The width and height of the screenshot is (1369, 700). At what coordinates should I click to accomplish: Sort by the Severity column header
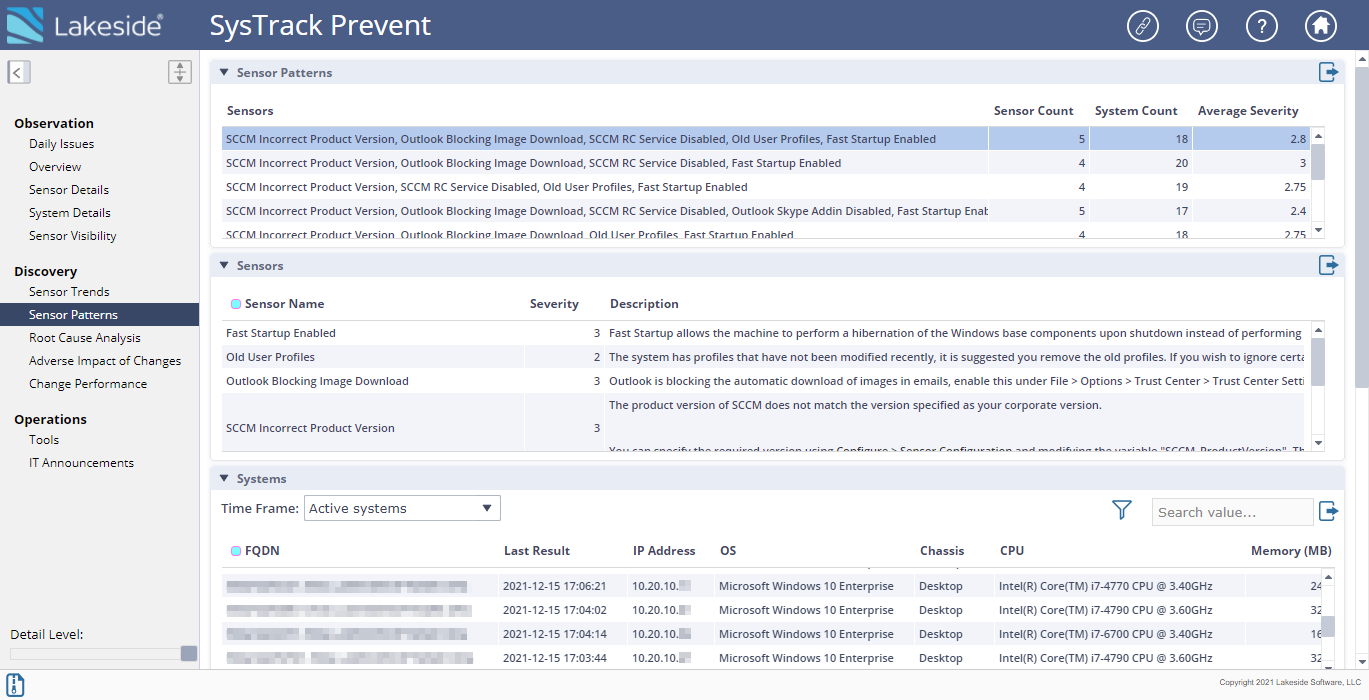pos(554,304)
